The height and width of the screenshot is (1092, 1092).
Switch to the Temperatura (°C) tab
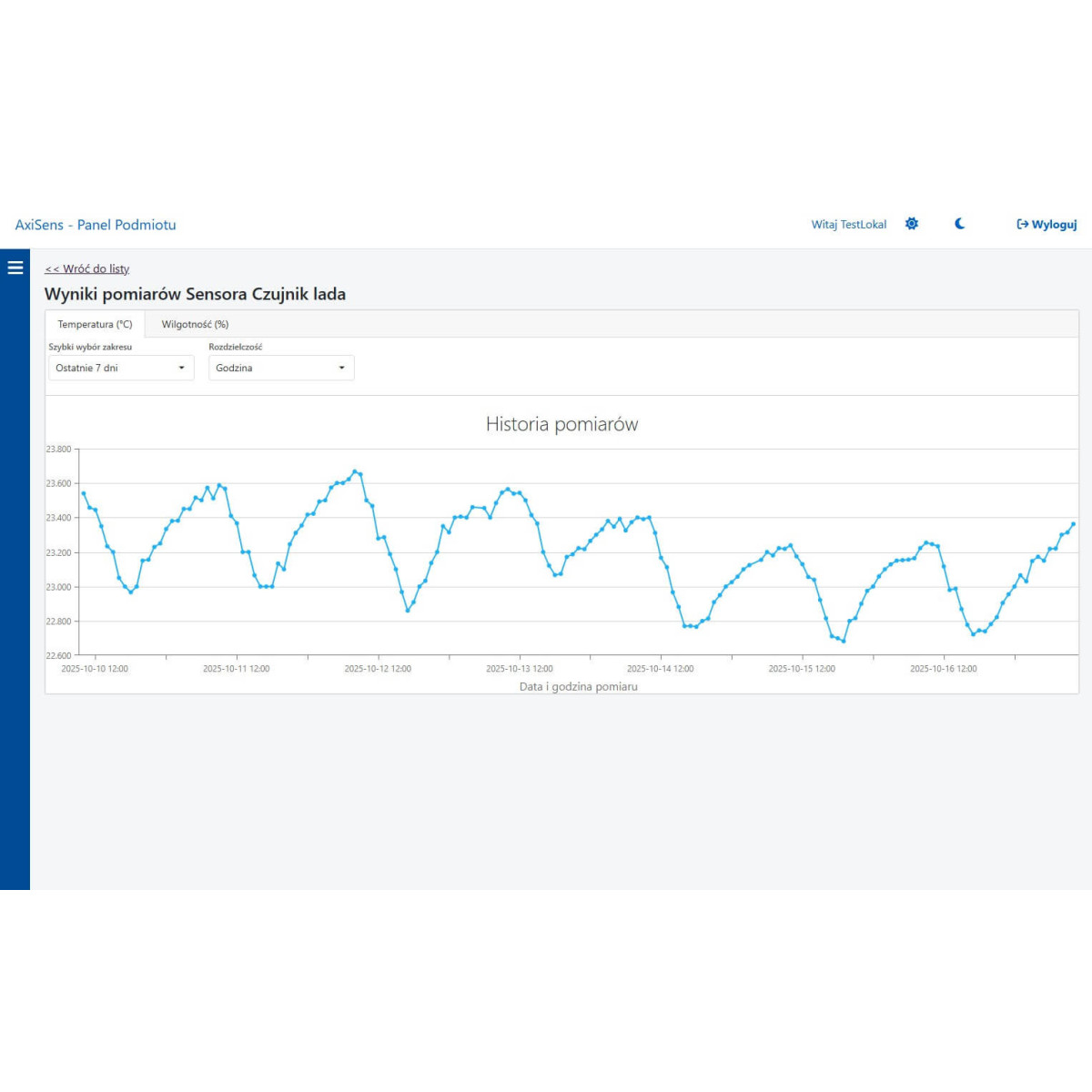(95, 324)
